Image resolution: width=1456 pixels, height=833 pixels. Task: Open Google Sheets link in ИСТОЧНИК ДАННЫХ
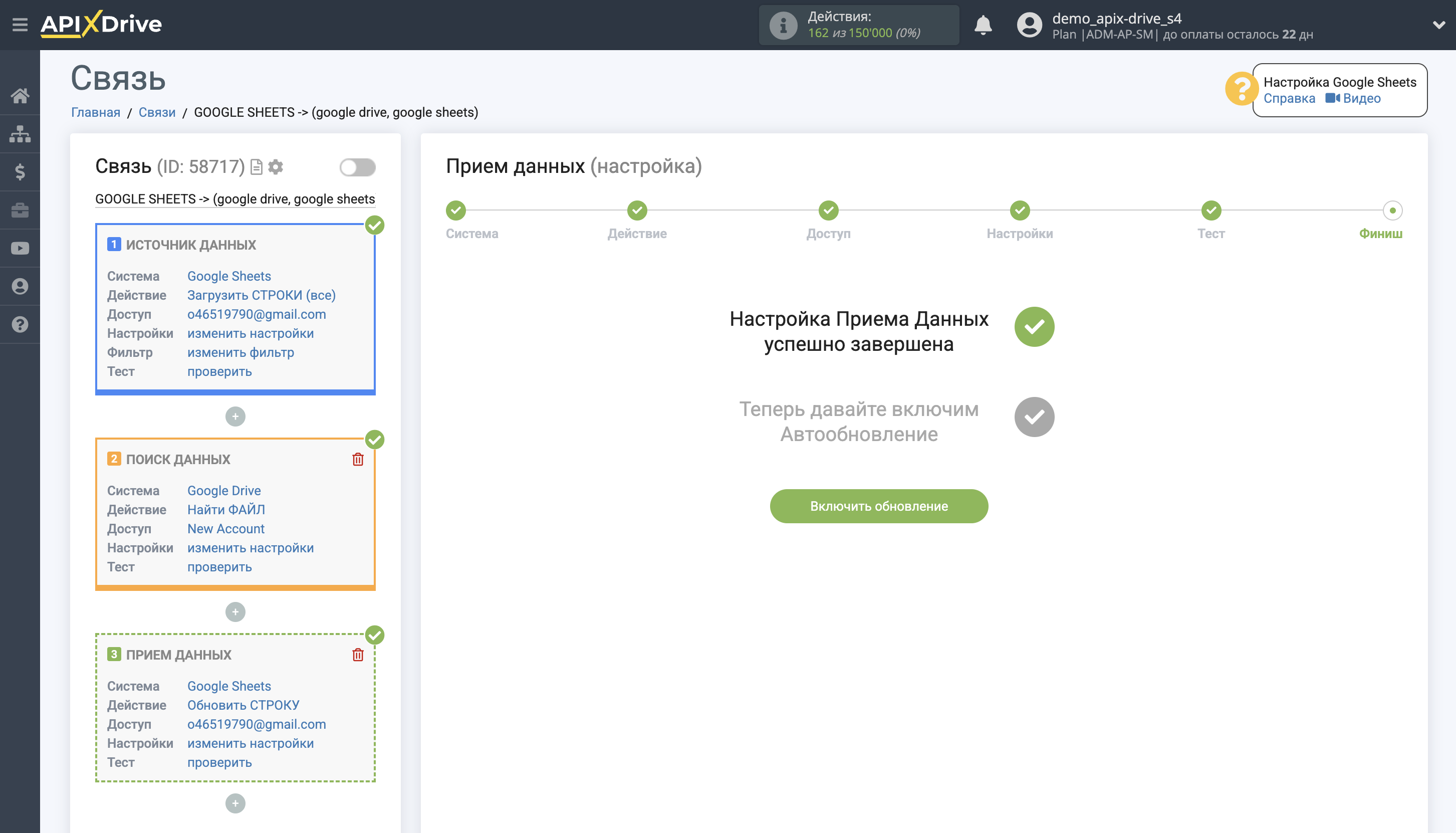point(229,276)
